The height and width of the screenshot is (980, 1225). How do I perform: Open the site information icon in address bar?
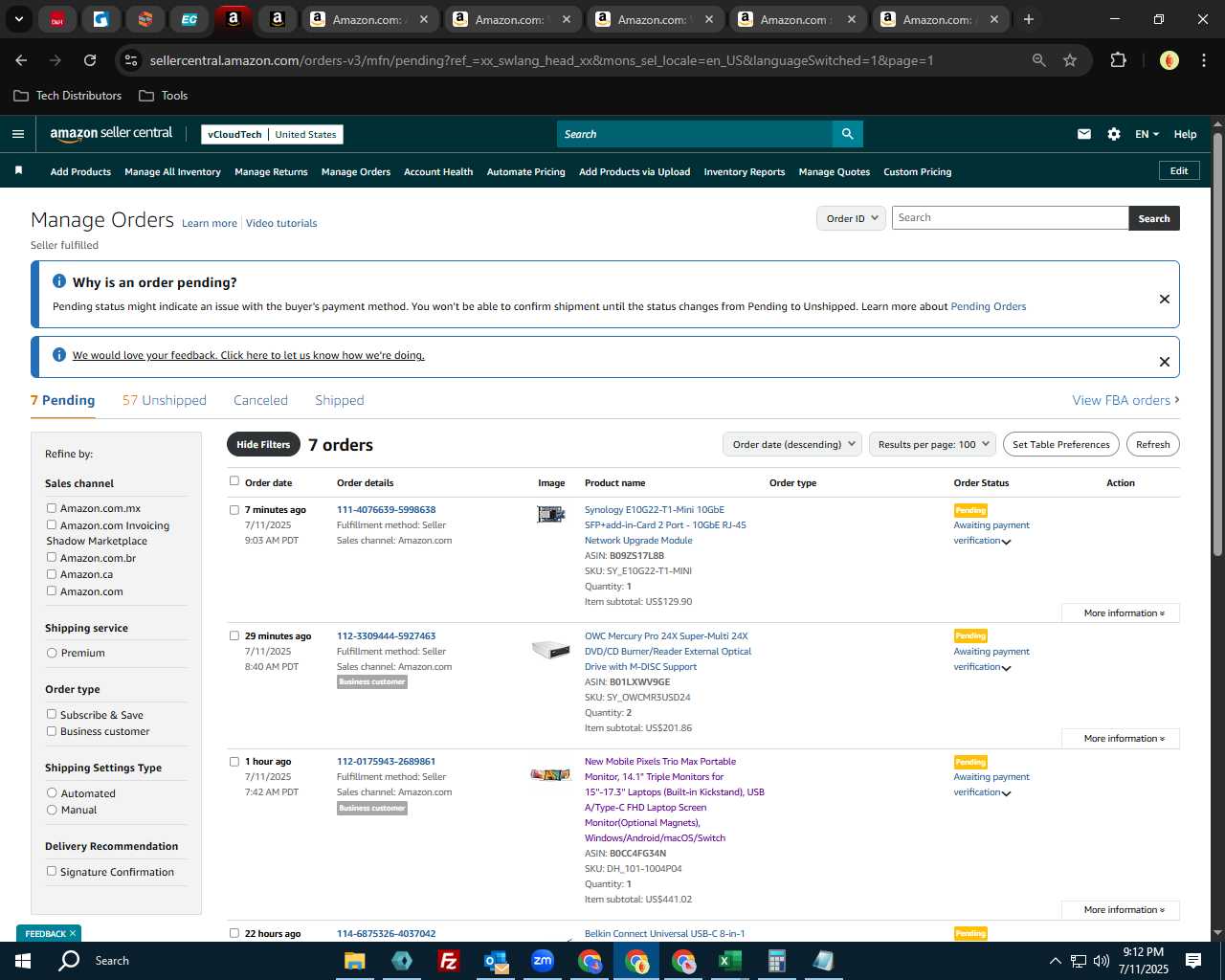click(132, 60)
